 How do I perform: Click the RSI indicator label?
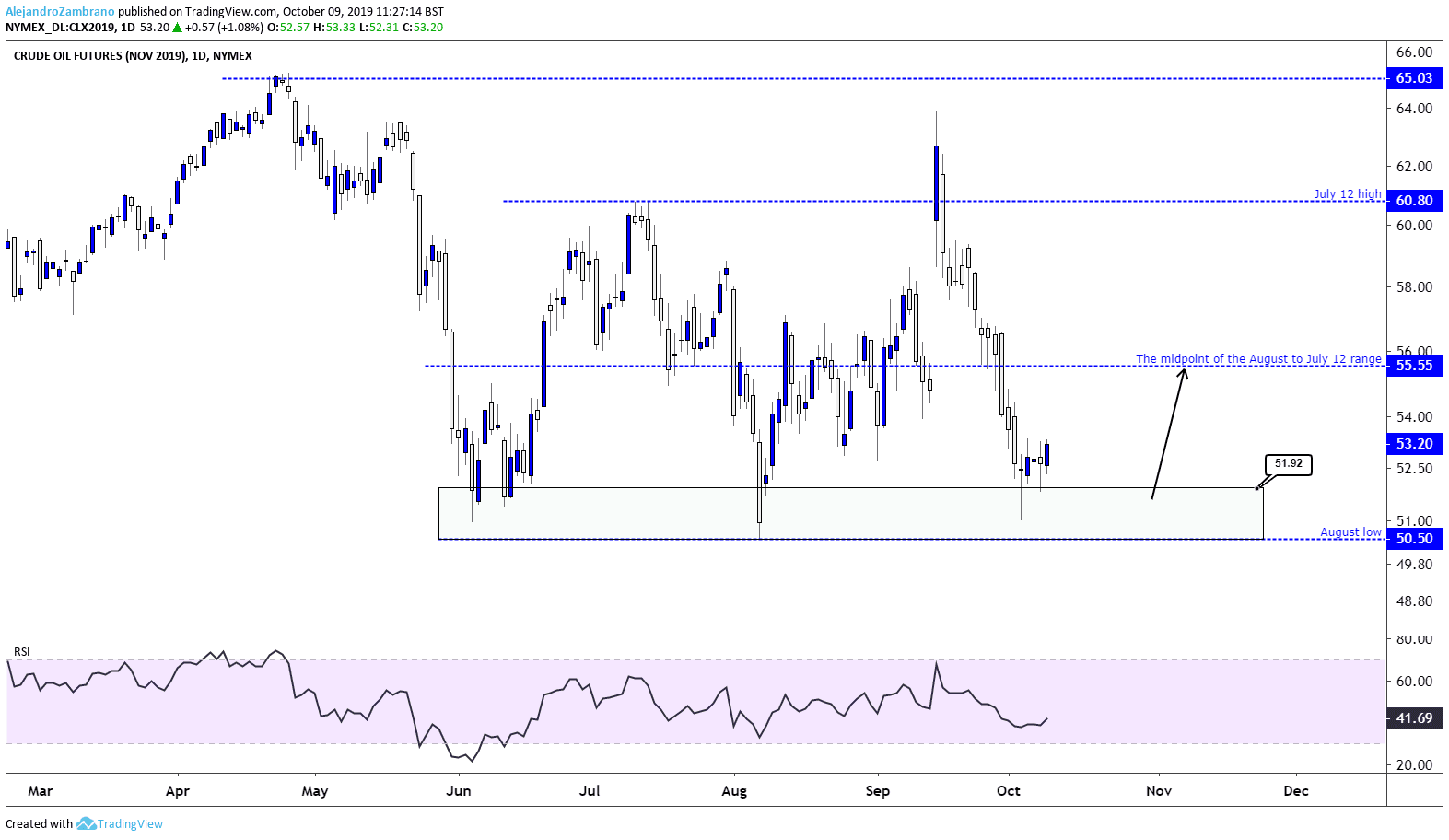pos(21,652)
